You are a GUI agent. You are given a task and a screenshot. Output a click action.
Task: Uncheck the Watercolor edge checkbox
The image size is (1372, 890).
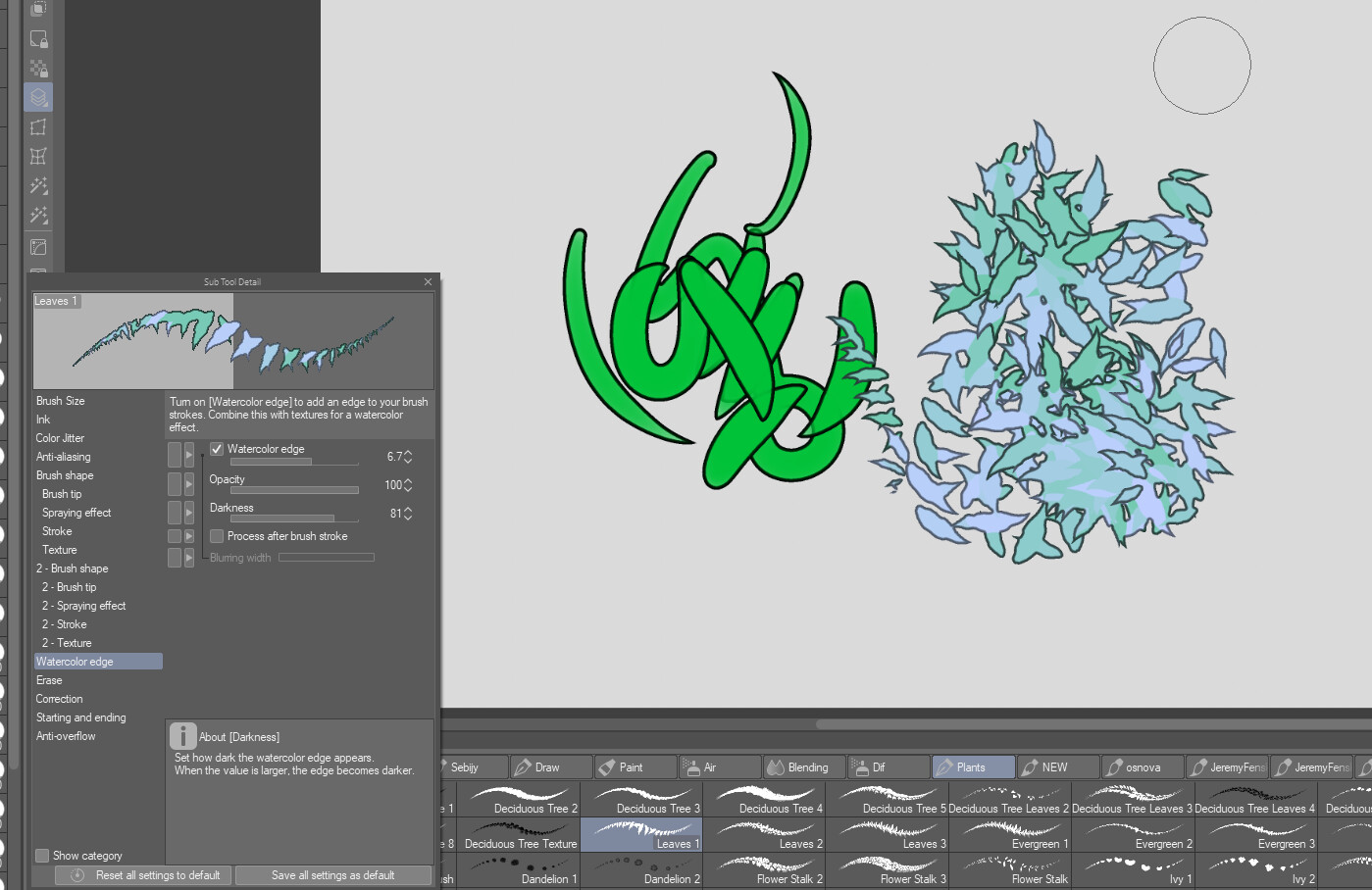217,449
